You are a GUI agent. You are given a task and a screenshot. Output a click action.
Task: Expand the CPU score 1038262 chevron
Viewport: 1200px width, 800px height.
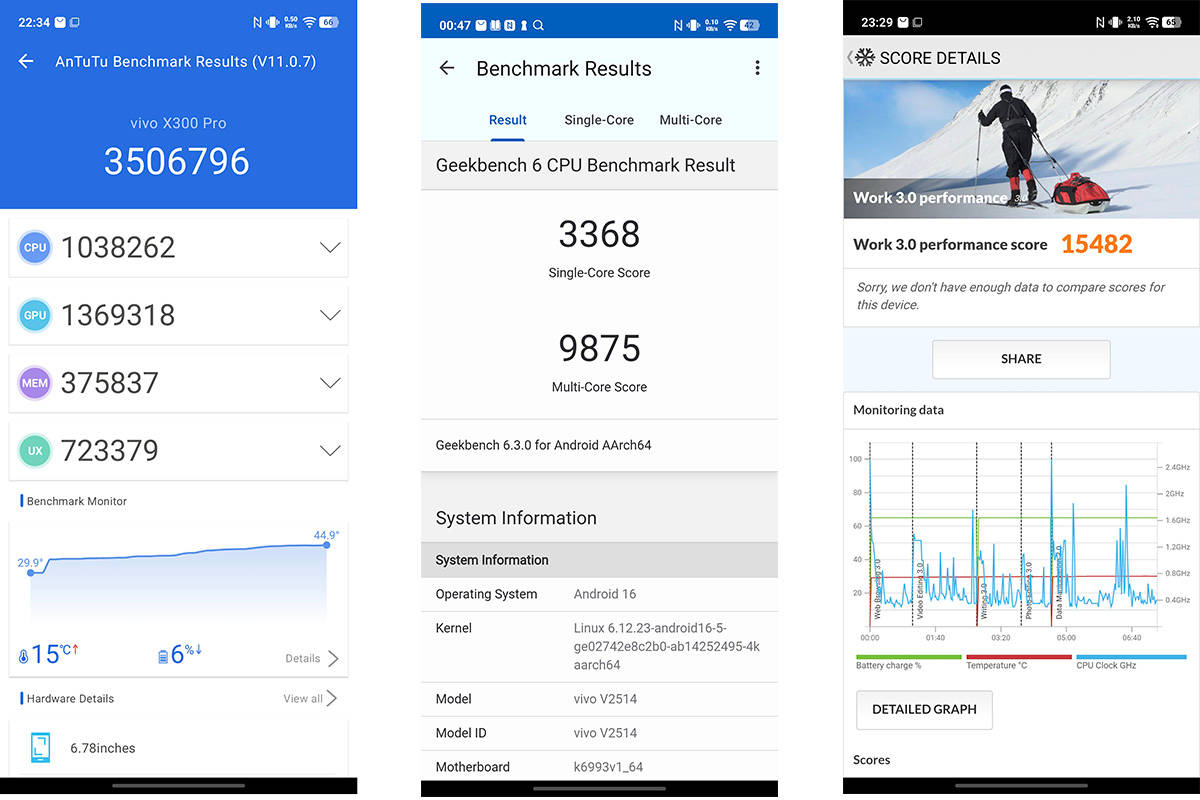pyautogui.click(x=330, y=247)
